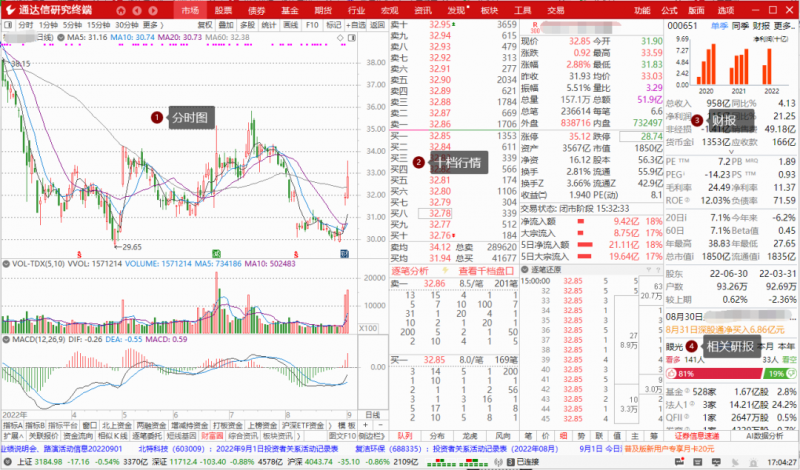Open 查看千档盘口 link
The width and height of the screenshot is (800, 470).
tap(486, 271)
